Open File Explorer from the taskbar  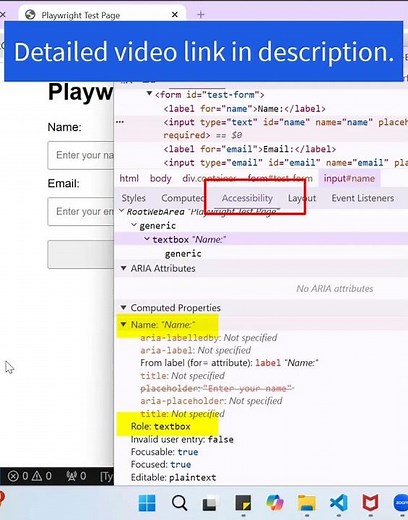pyautogui.click(x=307, y=503)
